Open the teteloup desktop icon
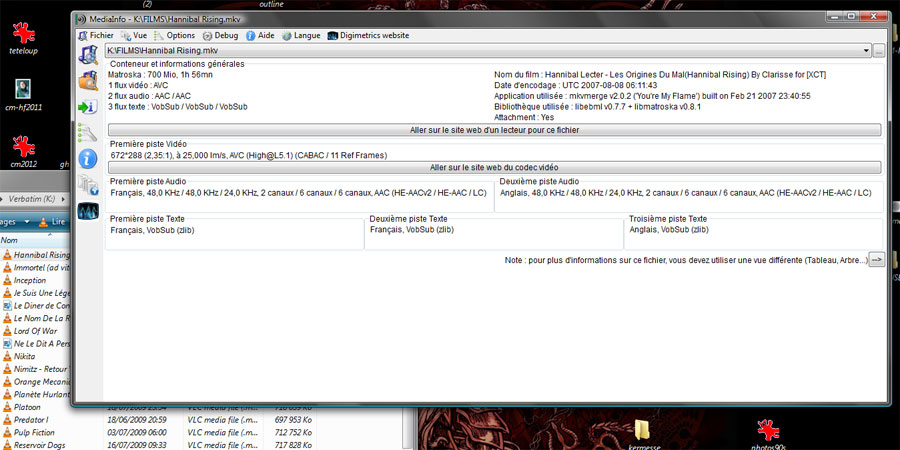900x450 pixels. (x=24, y=38)
